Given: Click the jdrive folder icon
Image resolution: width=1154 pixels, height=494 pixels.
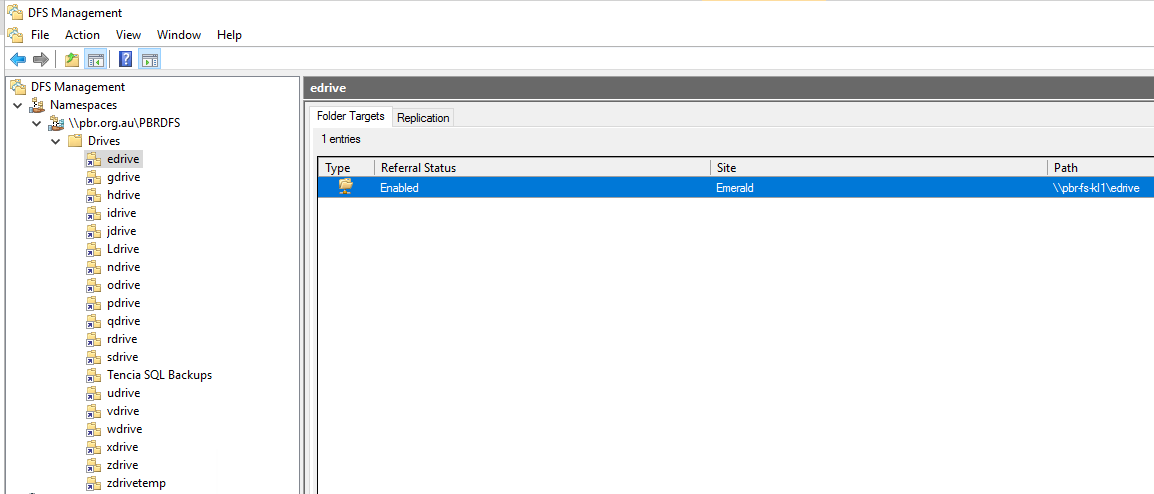Looking at the screenshot, I should pos(93,231).
